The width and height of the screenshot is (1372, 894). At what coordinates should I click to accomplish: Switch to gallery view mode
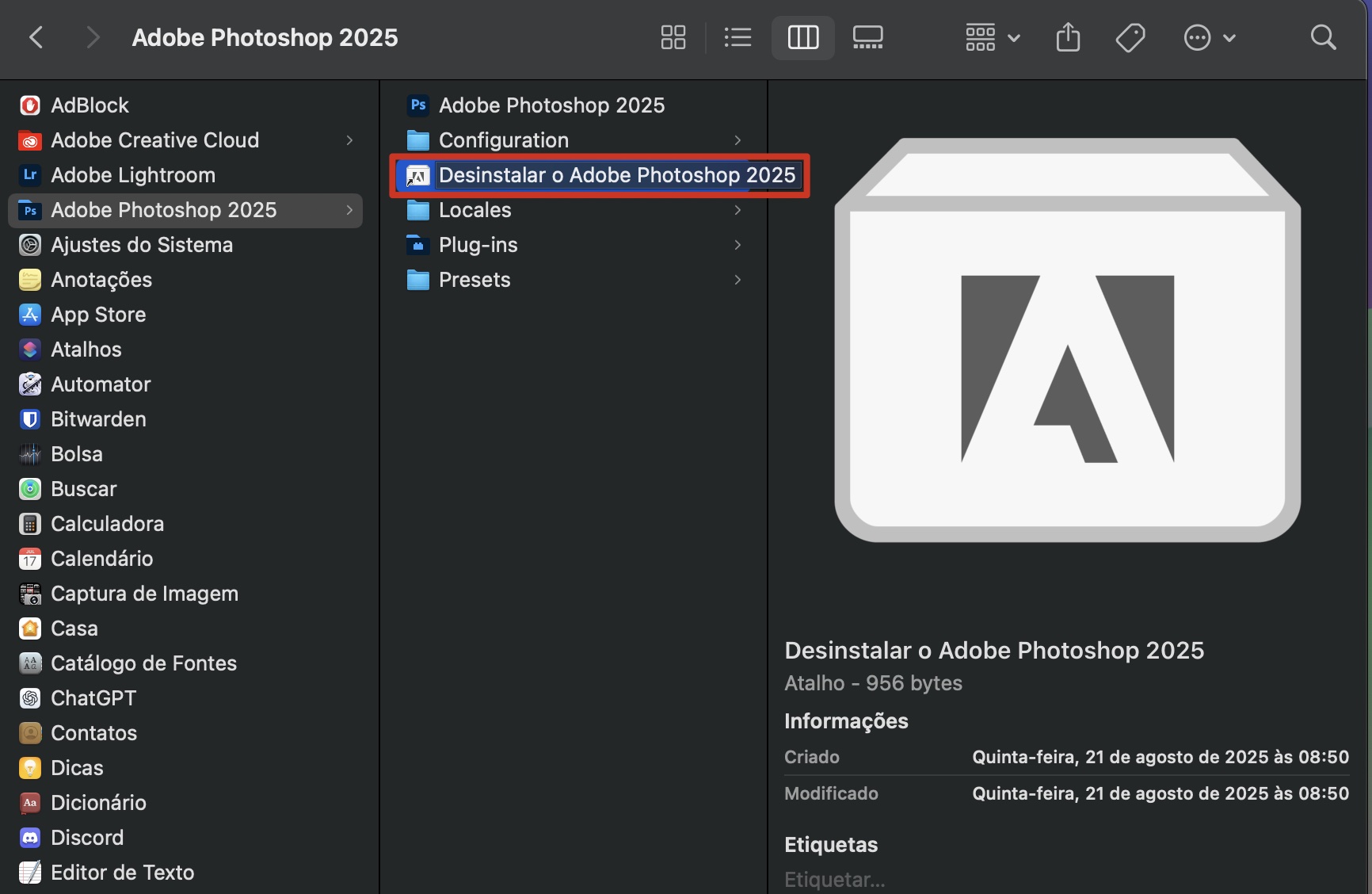pyautogui.click(x=867, y=36)
